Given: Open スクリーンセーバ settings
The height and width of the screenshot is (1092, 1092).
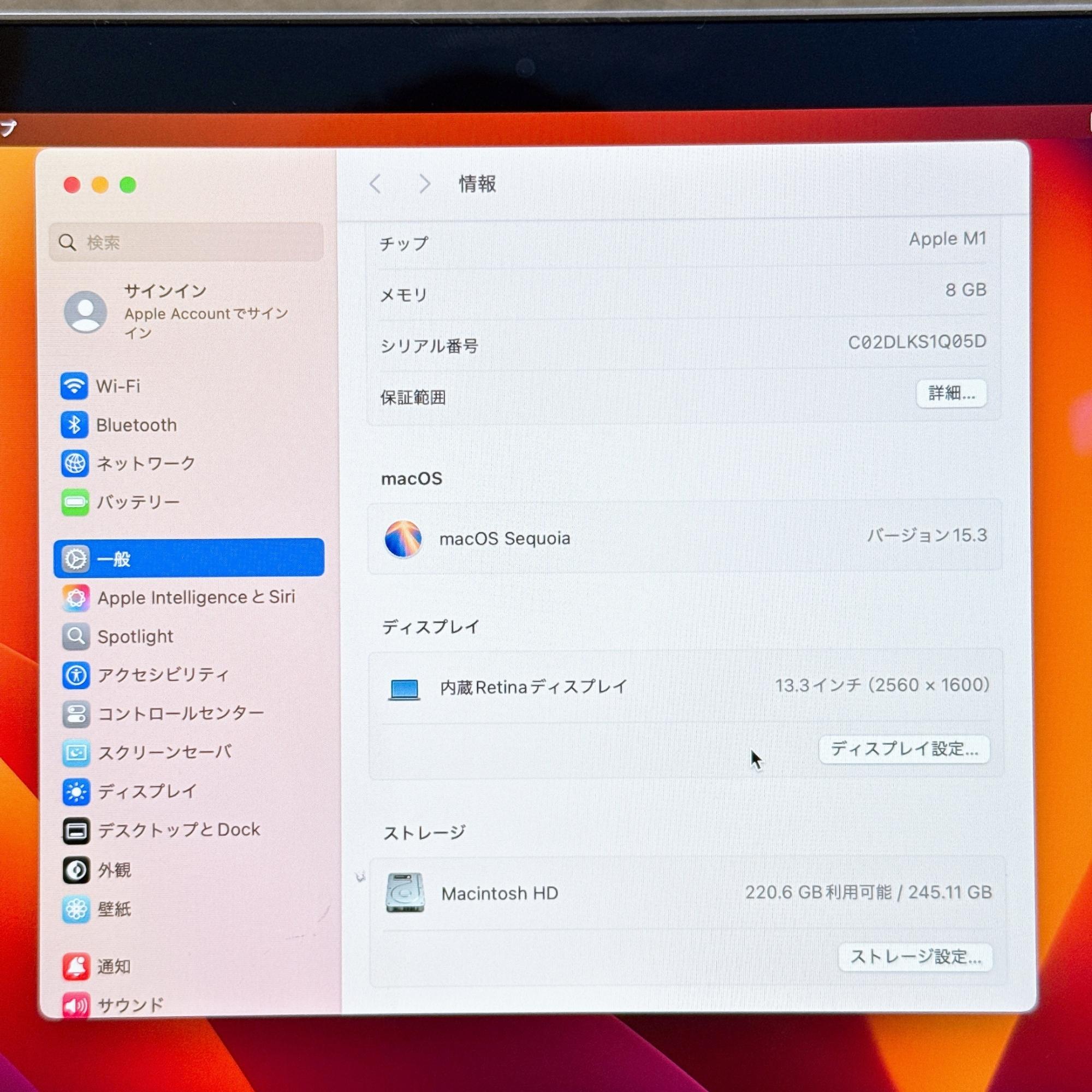Looking at the screenshot, I should point(164,752).
